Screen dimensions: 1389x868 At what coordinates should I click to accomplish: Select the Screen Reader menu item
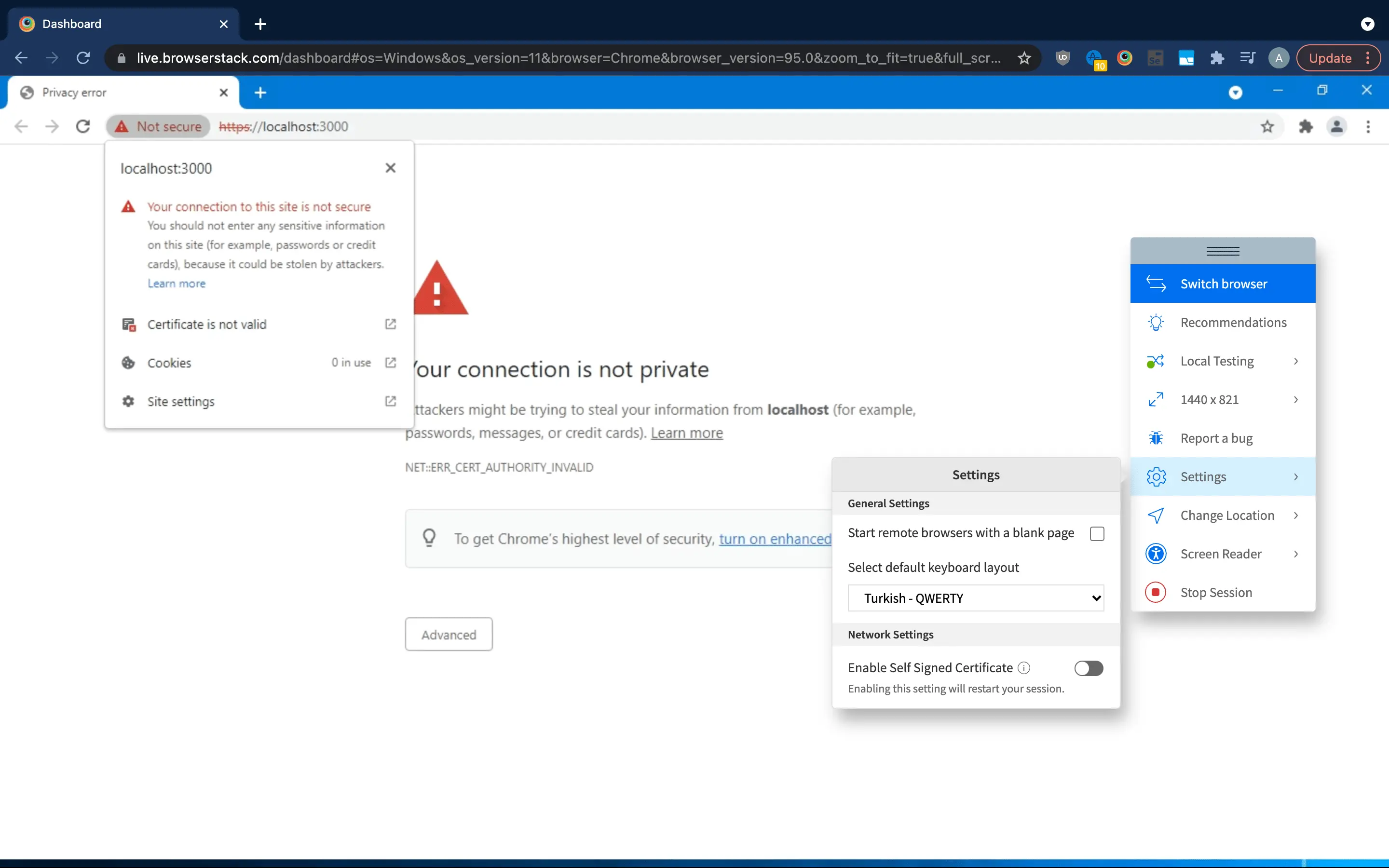1220,554
